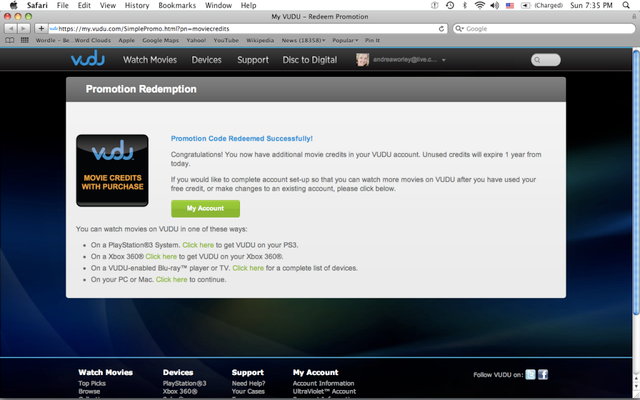Open the volume control in menu bar
This screenshot has width=640, height=400.
[494, 5]
